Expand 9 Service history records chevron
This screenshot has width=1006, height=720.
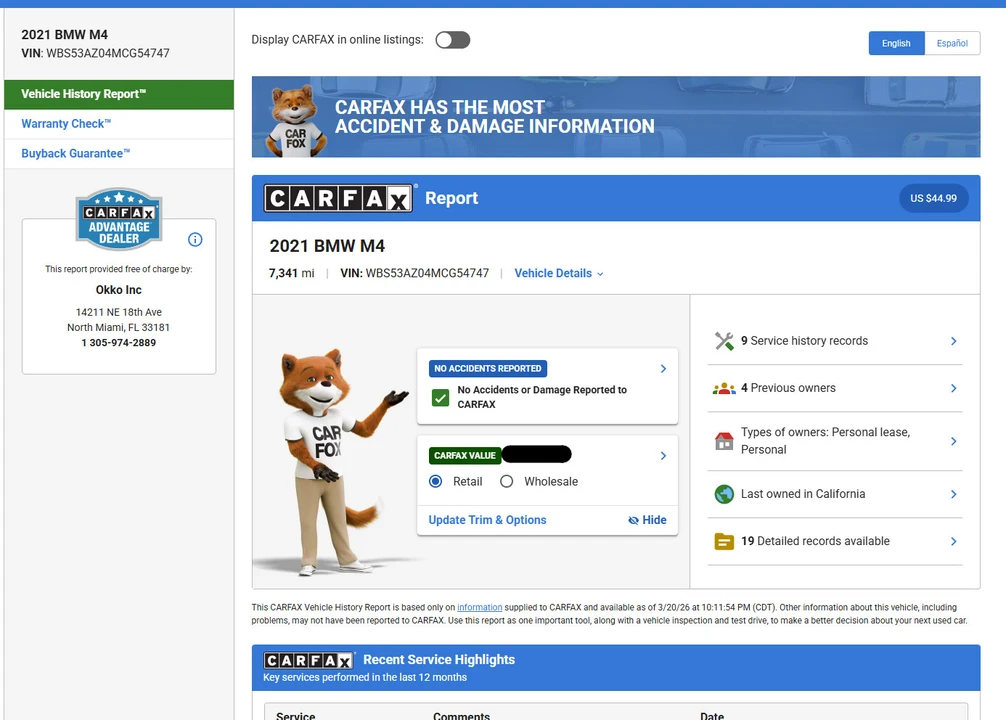953,341
